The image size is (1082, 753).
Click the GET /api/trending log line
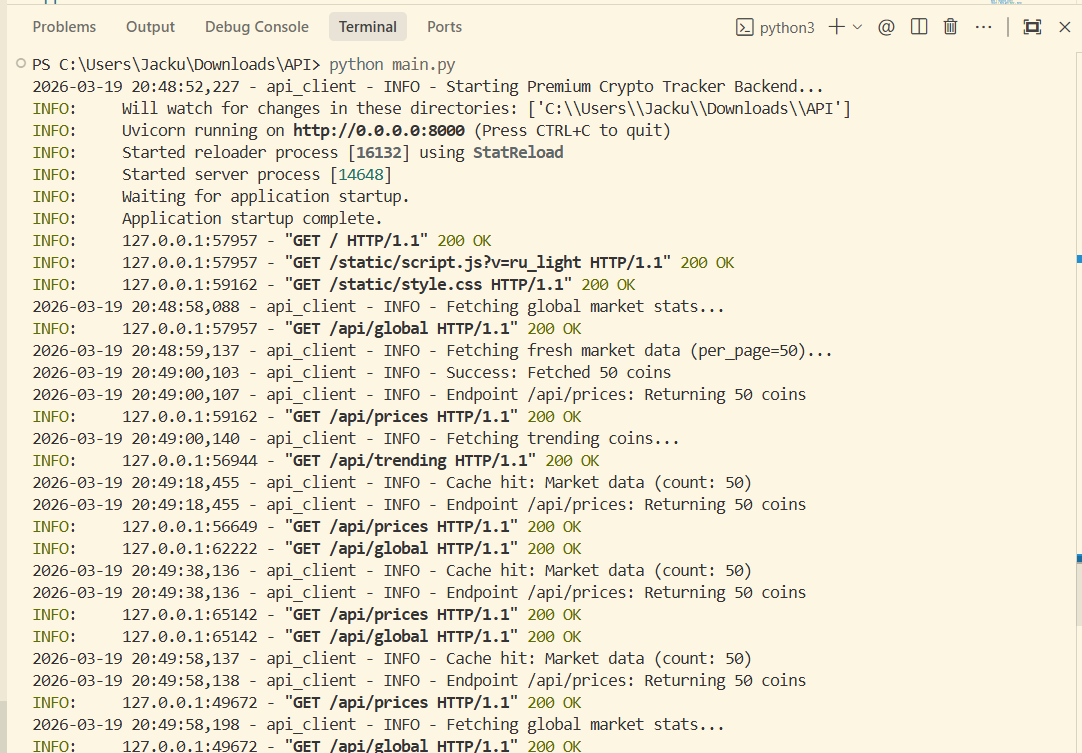[410, 460]
